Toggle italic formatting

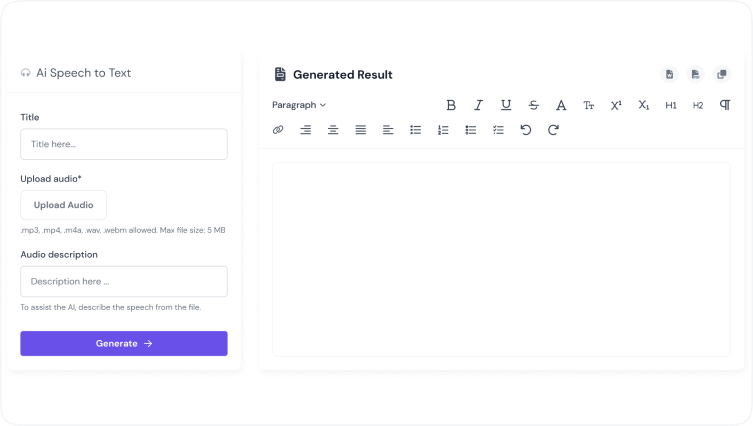pos(478,105)
